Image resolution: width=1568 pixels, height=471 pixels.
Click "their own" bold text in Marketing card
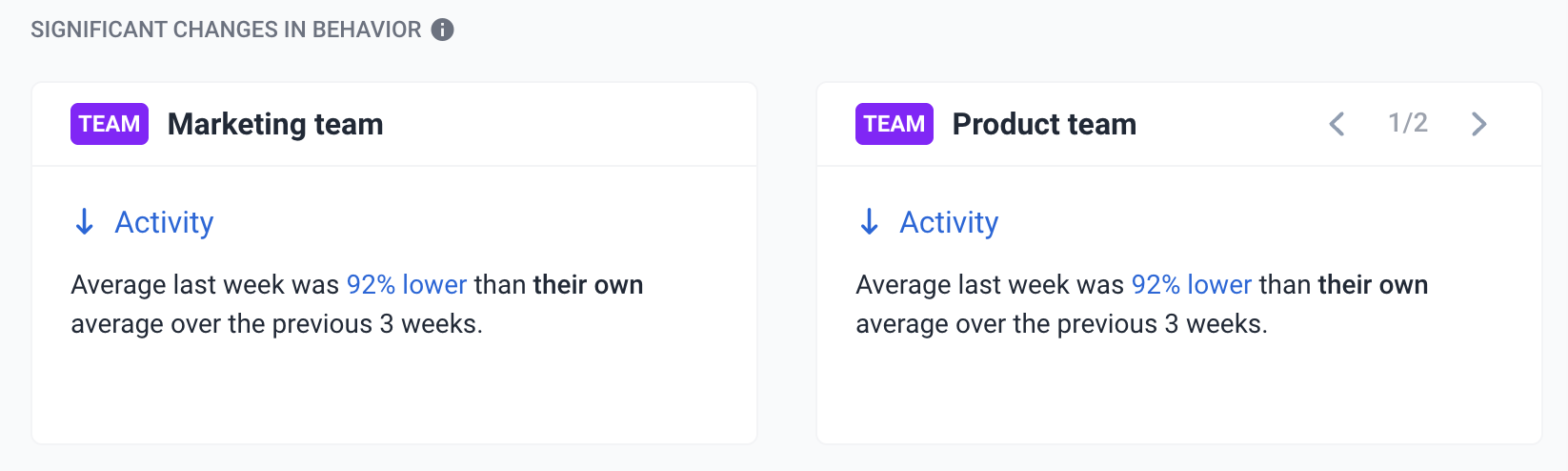click(x=588, y=285)
